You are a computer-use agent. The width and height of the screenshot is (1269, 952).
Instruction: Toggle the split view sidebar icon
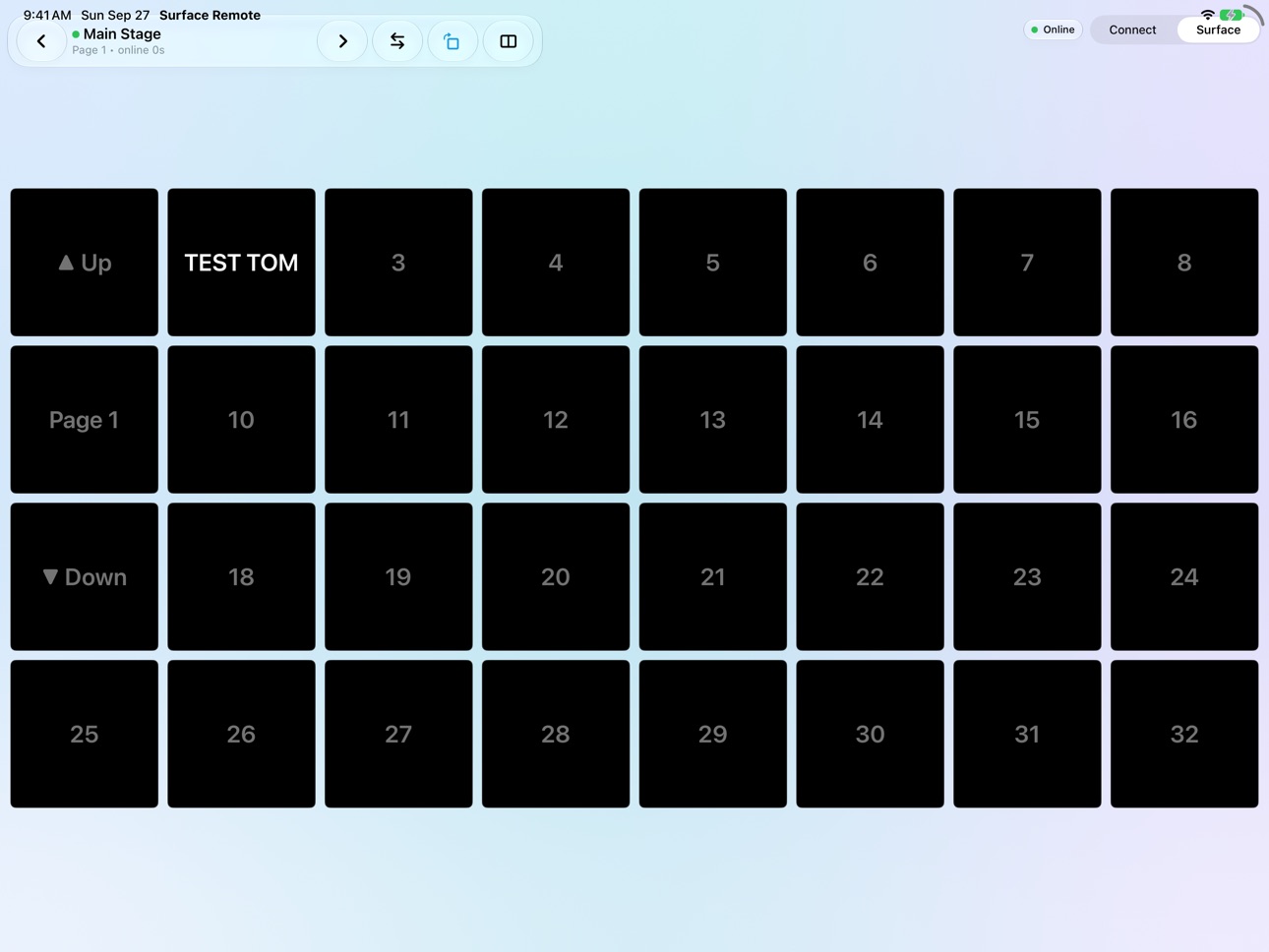pos(509,41)
